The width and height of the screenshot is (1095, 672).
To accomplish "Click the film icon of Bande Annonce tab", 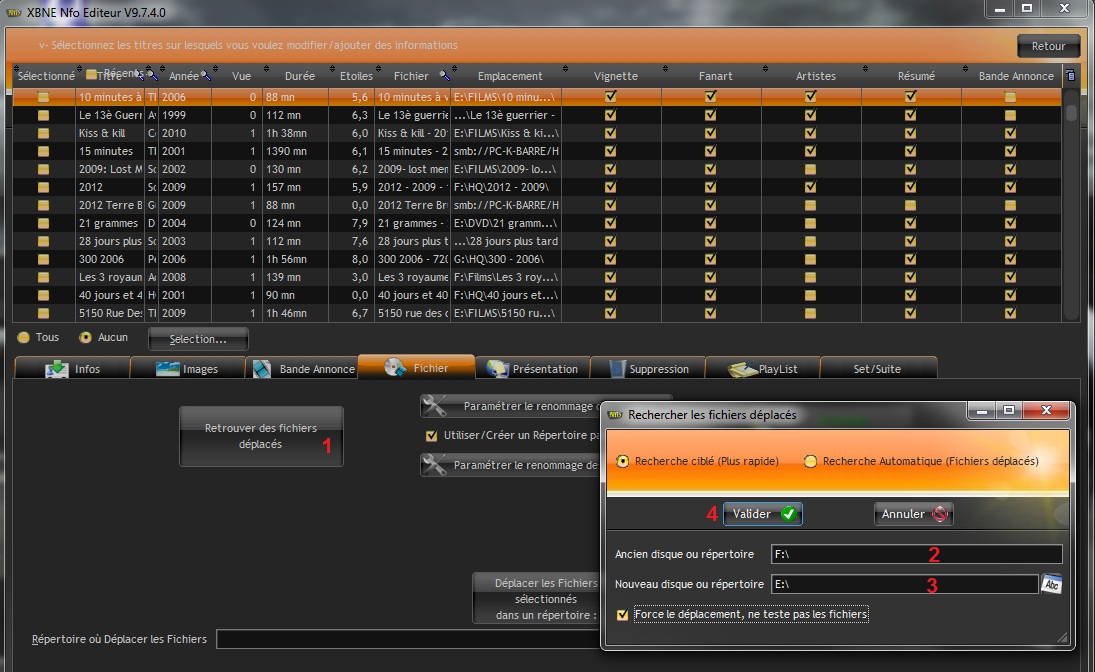I will (x=263, y=369).
